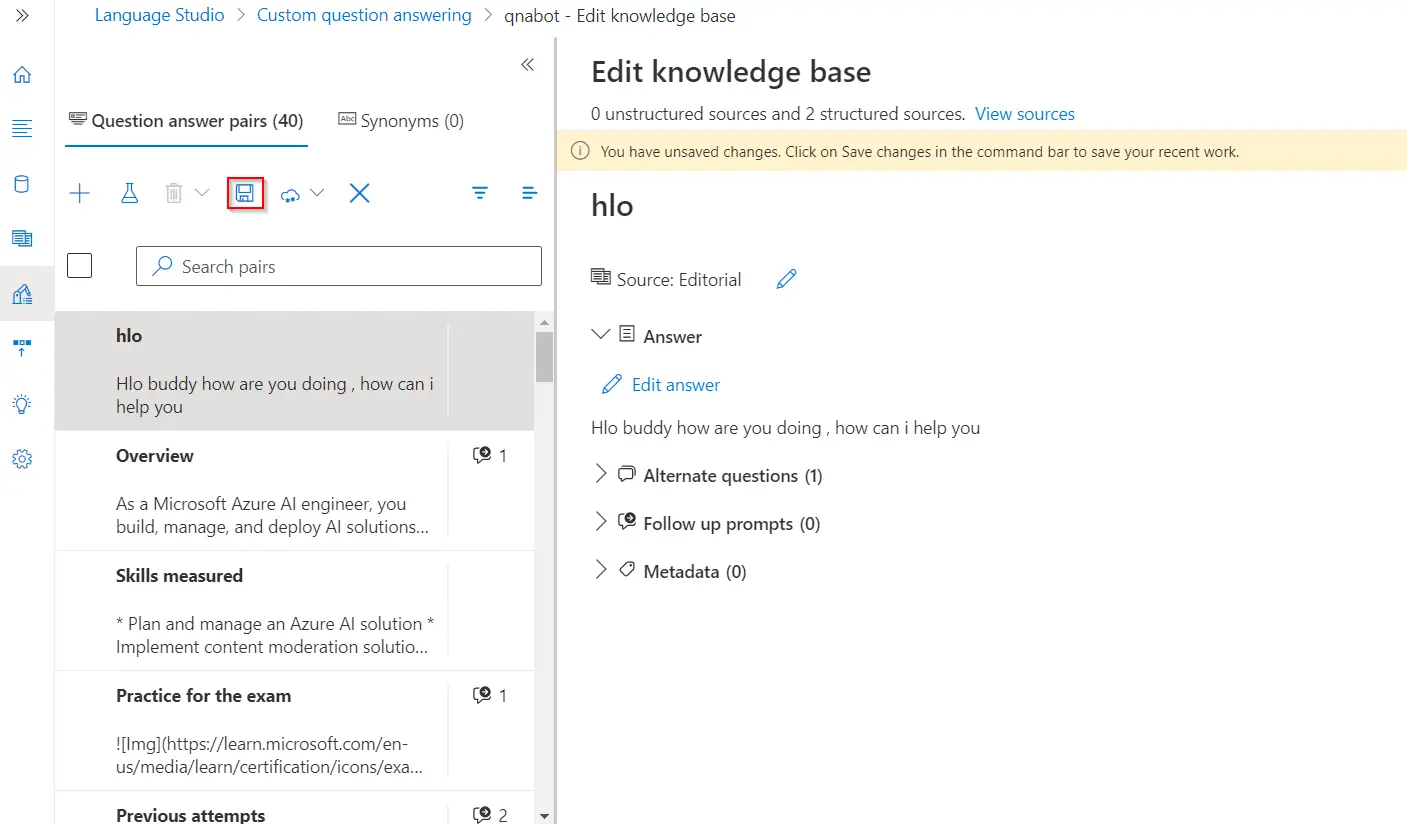The width and height of the screenshot is (1407, 824).
Task: Open the Settings gear in the sidebar
Action: pos(22,459)
